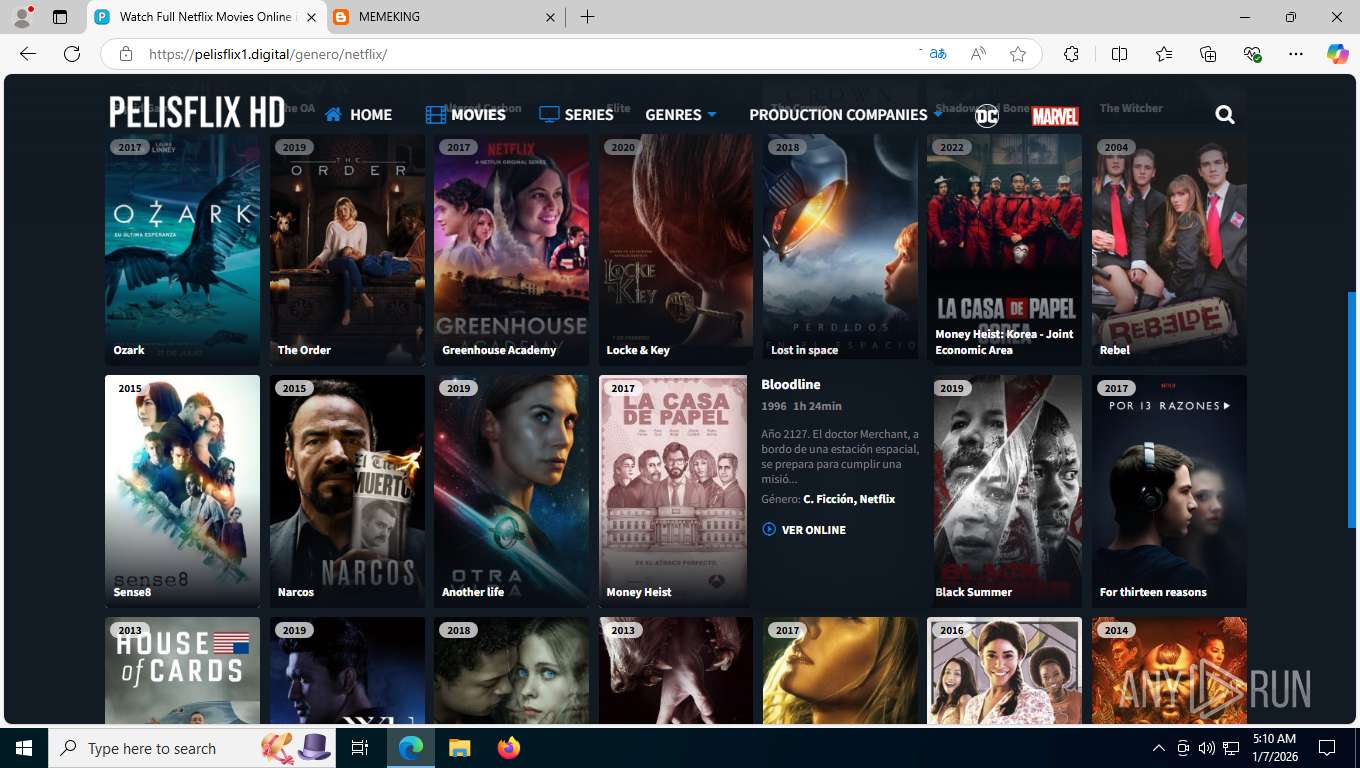
Task: Open the taskbar clock showing 5:10 AM
Action: pyautogui.click(x=1274, y=748)
